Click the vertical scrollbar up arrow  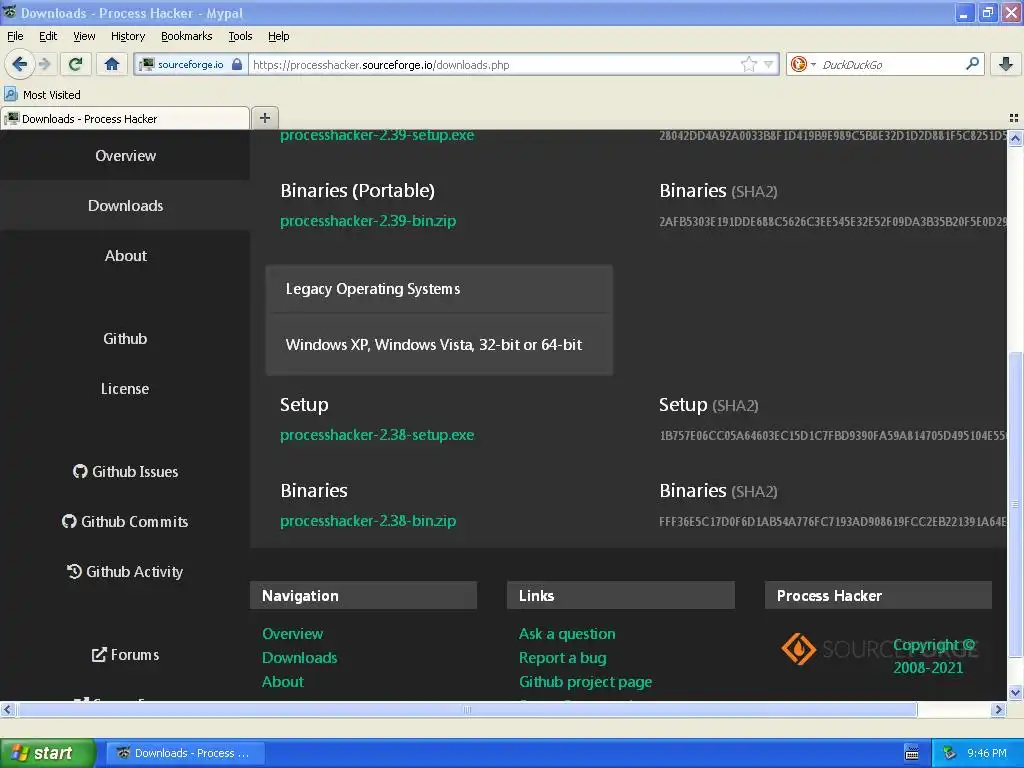click(x=1015, y=138)
